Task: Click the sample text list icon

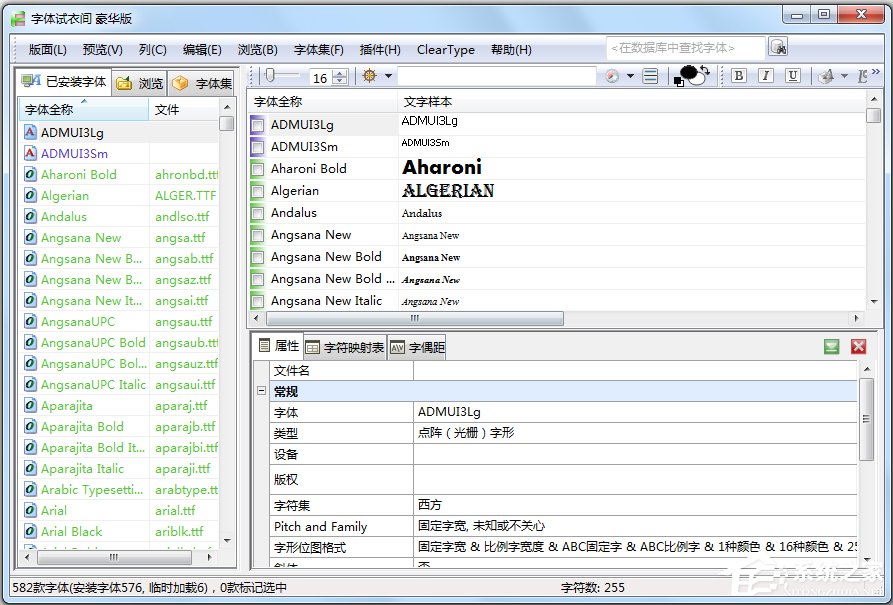Action: pyautogui.click(x=651, y=76)
